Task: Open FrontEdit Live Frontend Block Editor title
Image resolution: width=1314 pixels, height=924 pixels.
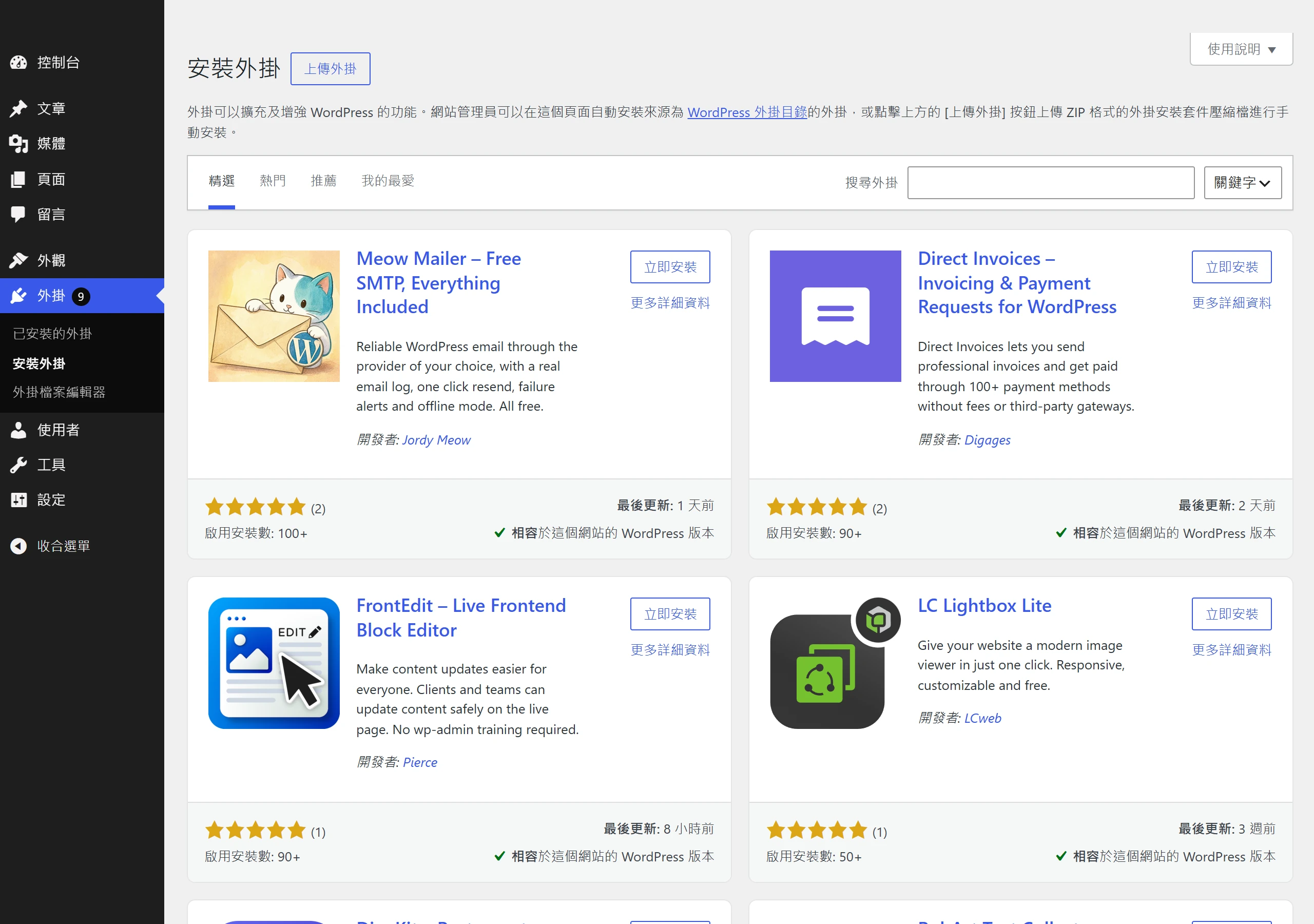Action: (x=461, y=618)
